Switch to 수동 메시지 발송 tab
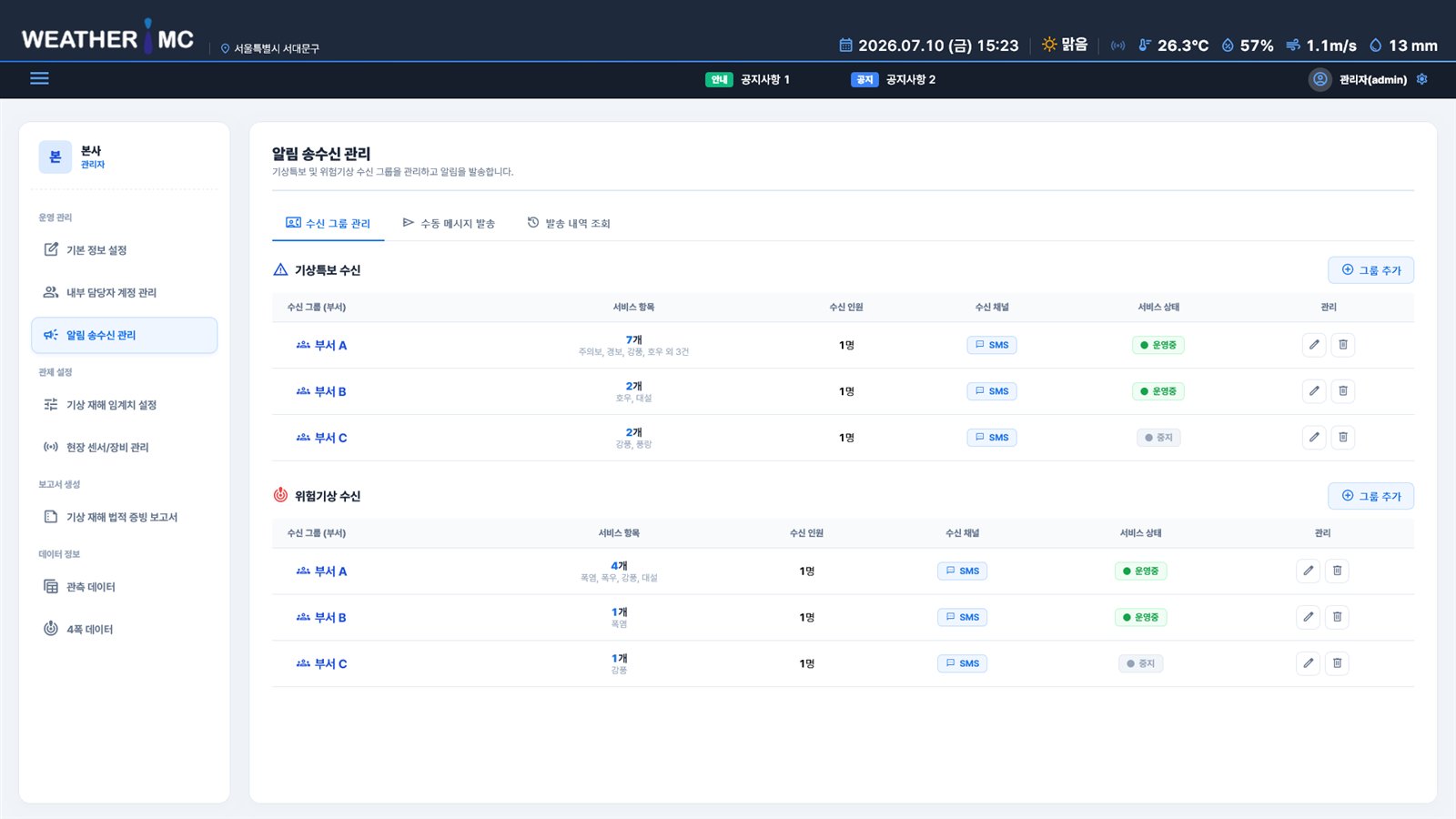 [449, 223]
